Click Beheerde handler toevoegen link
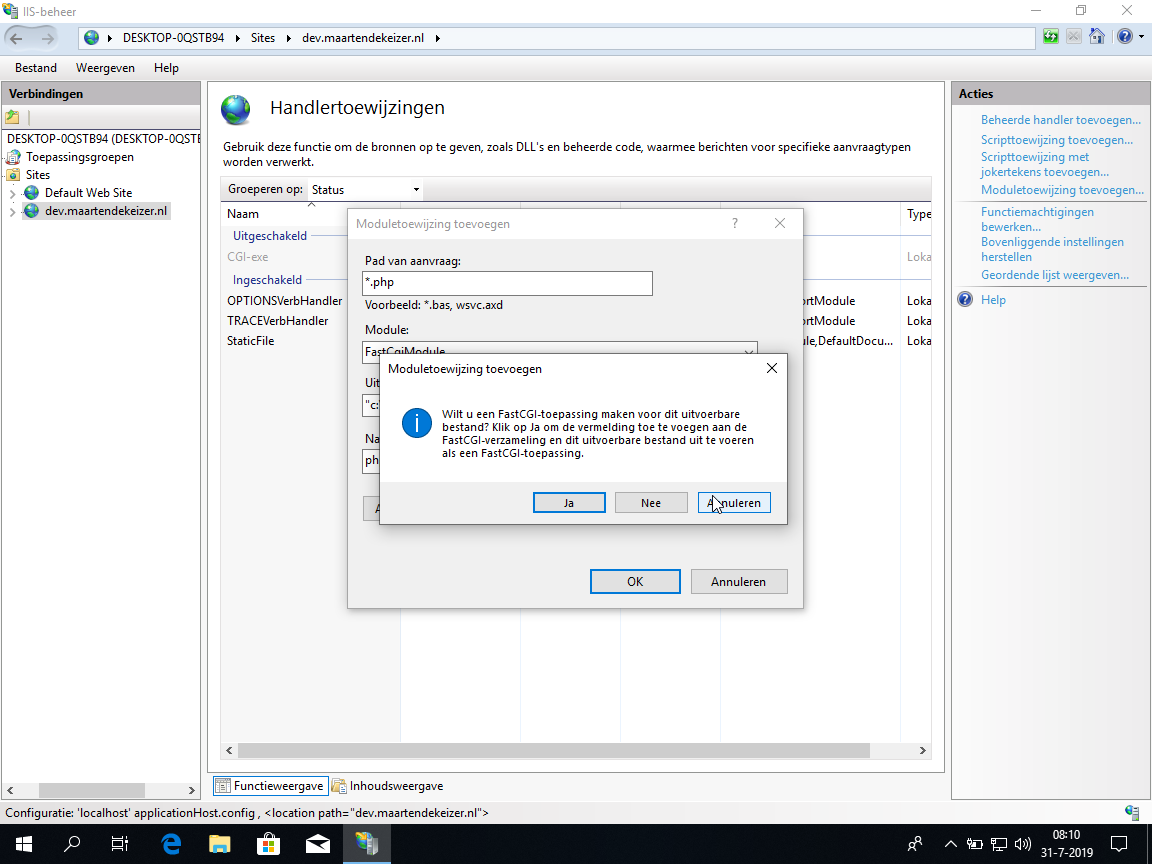 click(x=1061, y=120)
